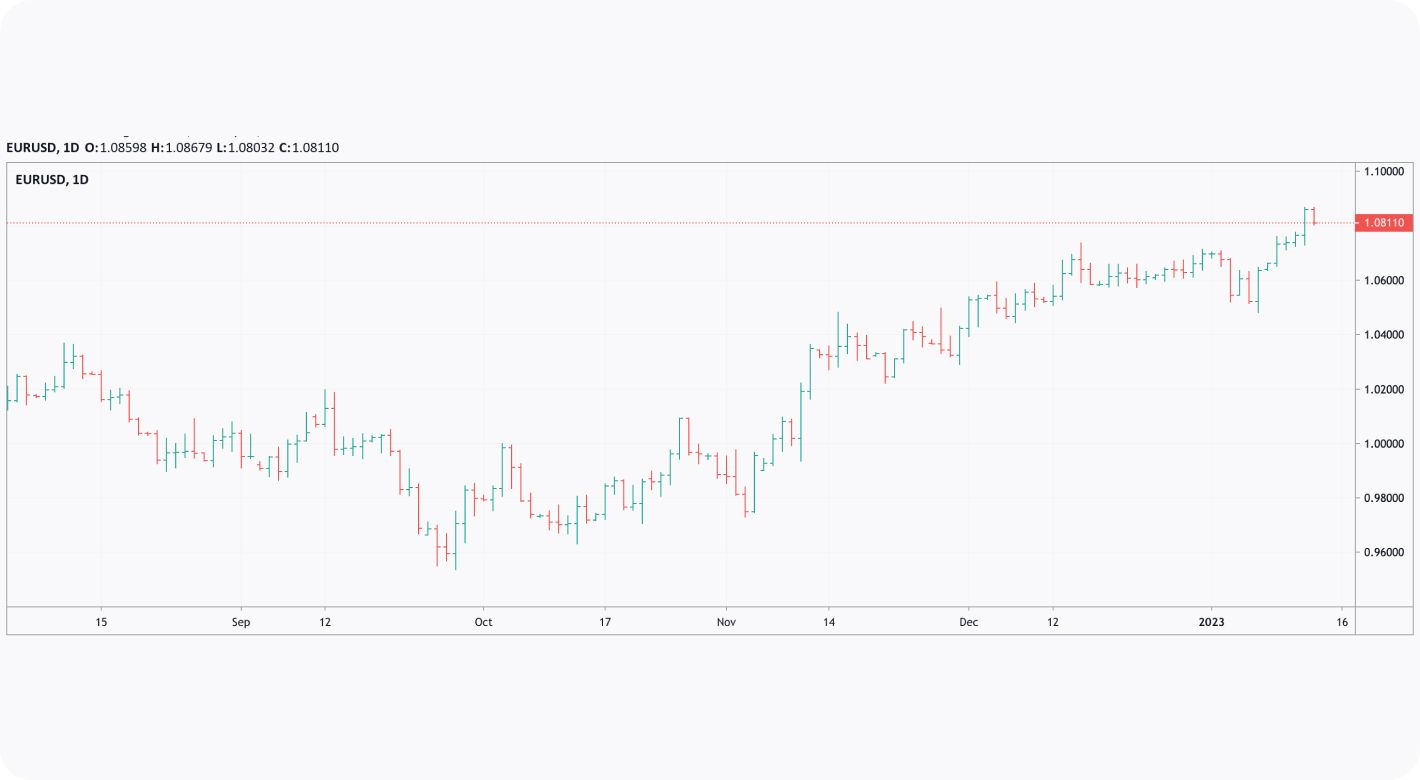Select the 1.10000 price axis label
1420x780 pixels.
[x=1384, y=172]
